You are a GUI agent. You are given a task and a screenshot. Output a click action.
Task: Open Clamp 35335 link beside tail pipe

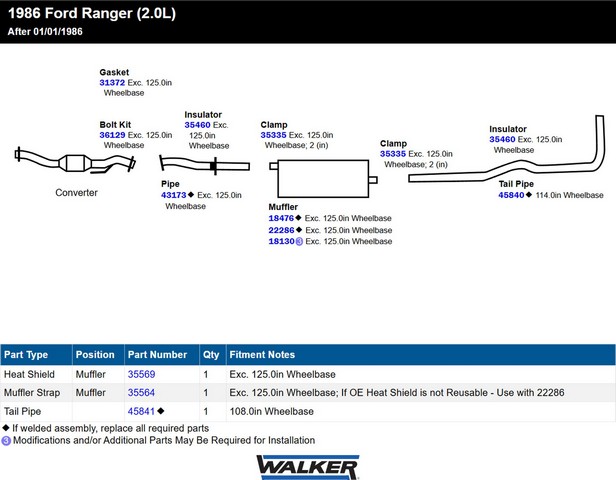393,154
